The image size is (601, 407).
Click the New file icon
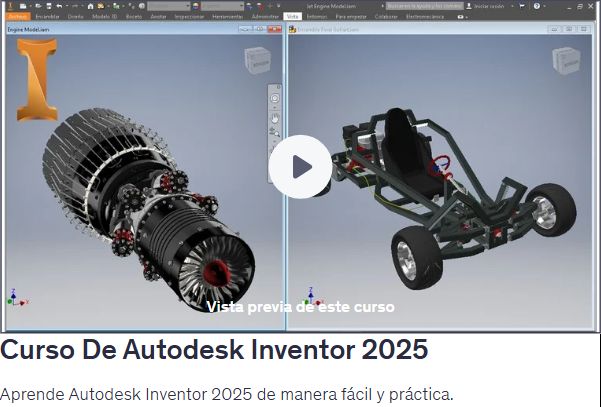click(23, 6)
